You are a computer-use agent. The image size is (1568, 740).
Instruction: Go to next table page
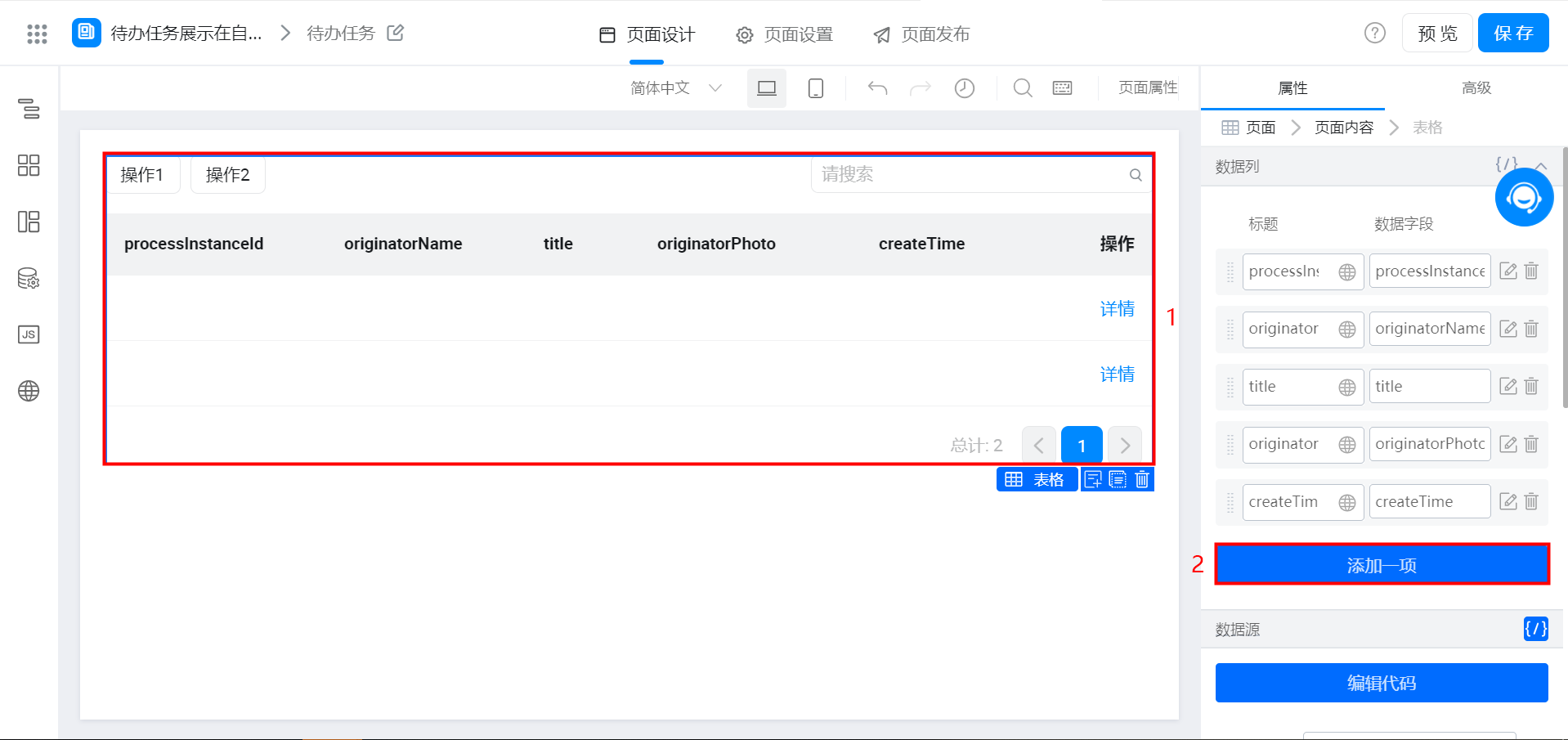click(x=1125, y=446)
